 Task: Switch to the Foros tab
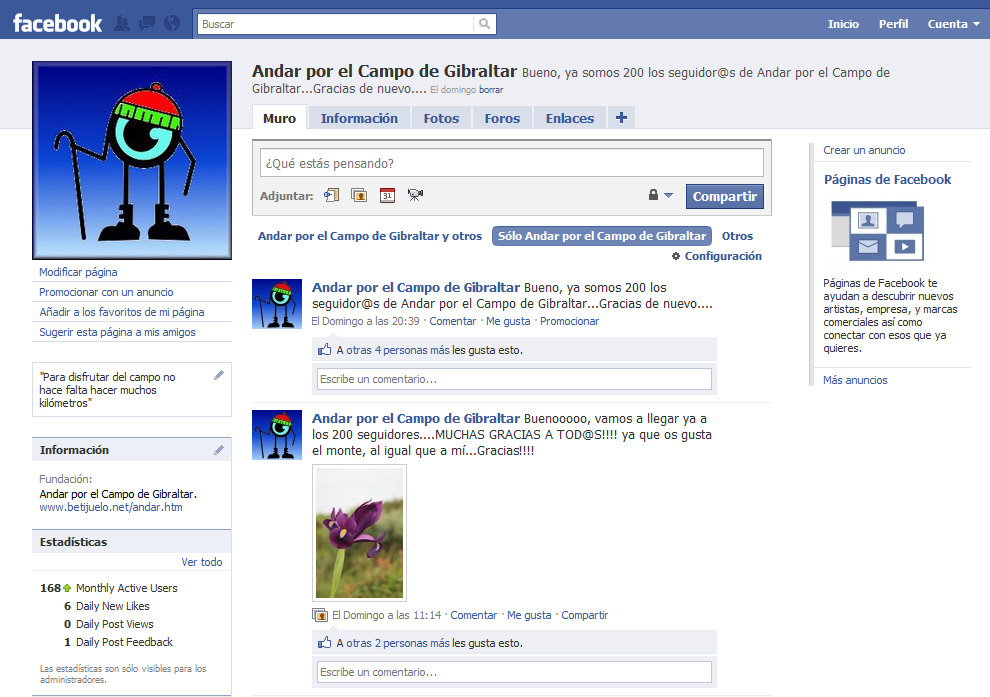[x=502, y=118]
